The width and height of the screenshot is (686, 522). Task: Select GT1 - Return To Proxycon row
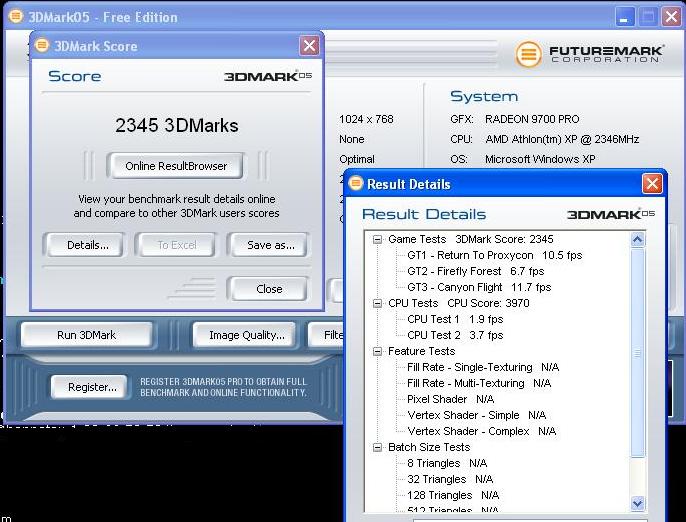[x=494, y=256]
